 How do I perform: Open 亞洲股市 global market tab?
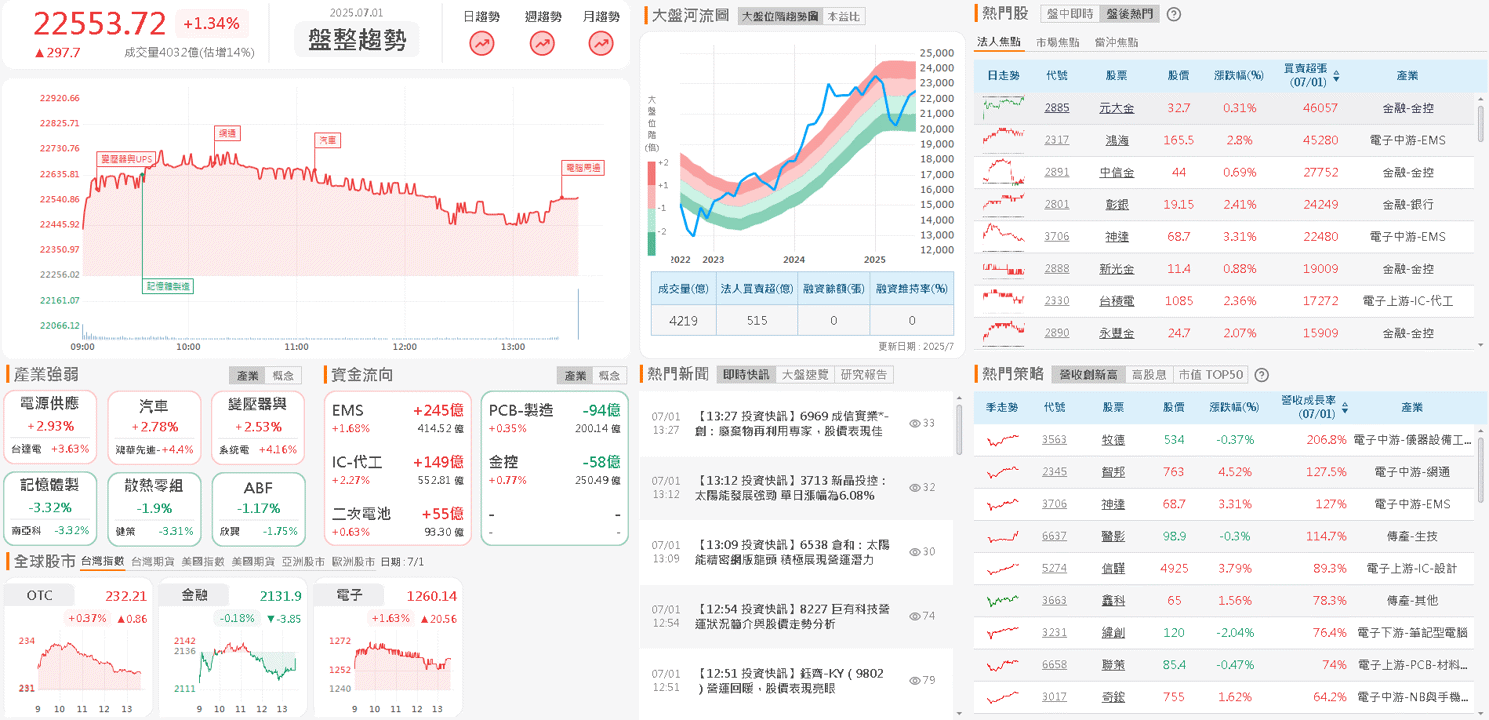(303, 562)
